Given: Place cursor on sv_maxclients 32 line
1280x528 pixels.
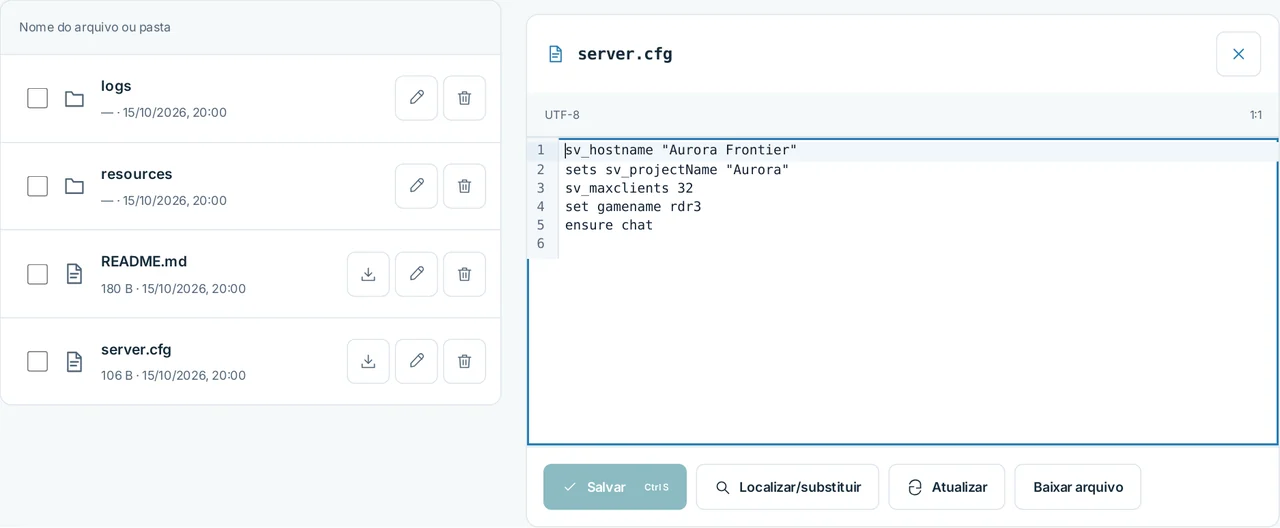Looking at the screenshot, I should click(x=629, y=188).
